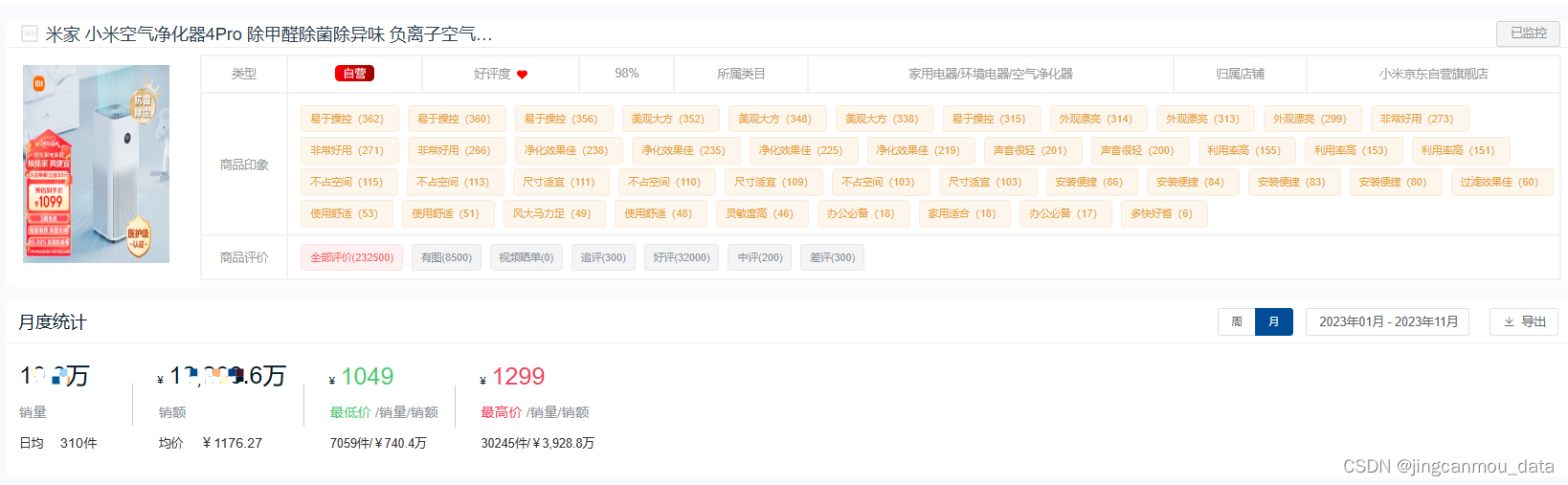Screen dimensions: 1568x485
Task: Select the 好评(32000) filter
Action: click(682, 257)
